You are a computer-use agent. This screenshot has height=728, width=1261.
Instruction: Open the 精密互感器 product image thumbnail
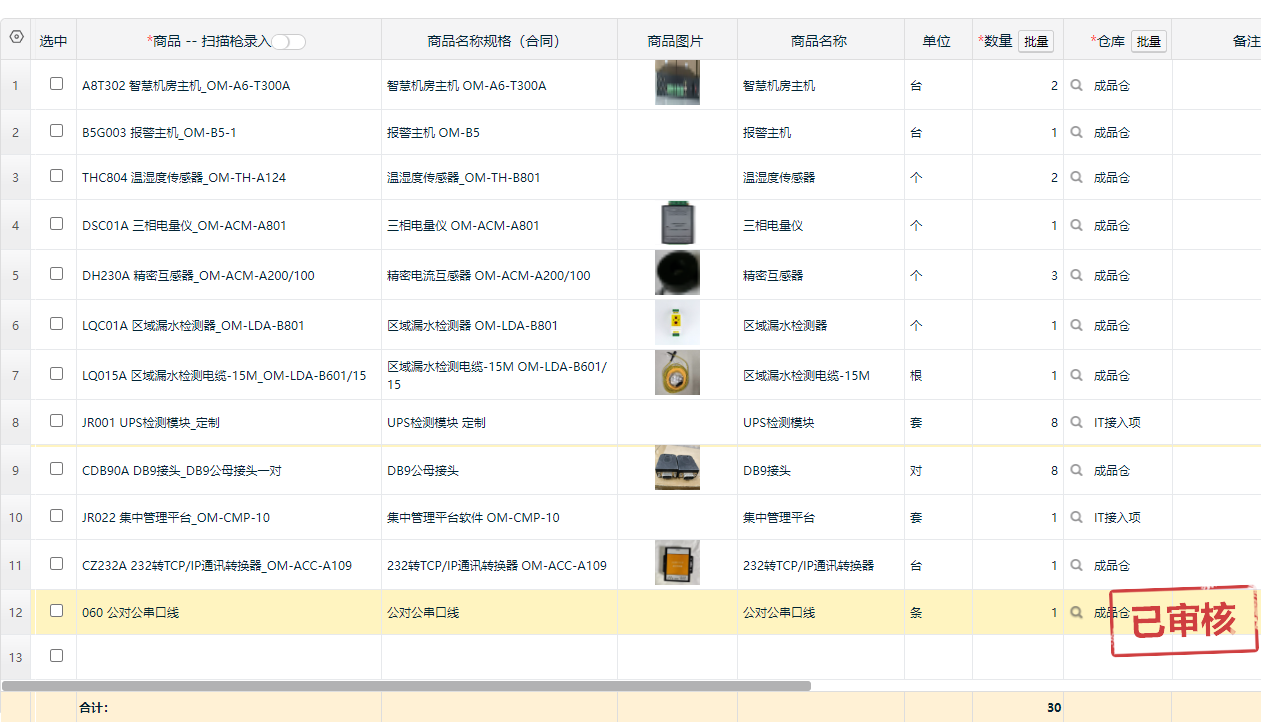[677, 273]
